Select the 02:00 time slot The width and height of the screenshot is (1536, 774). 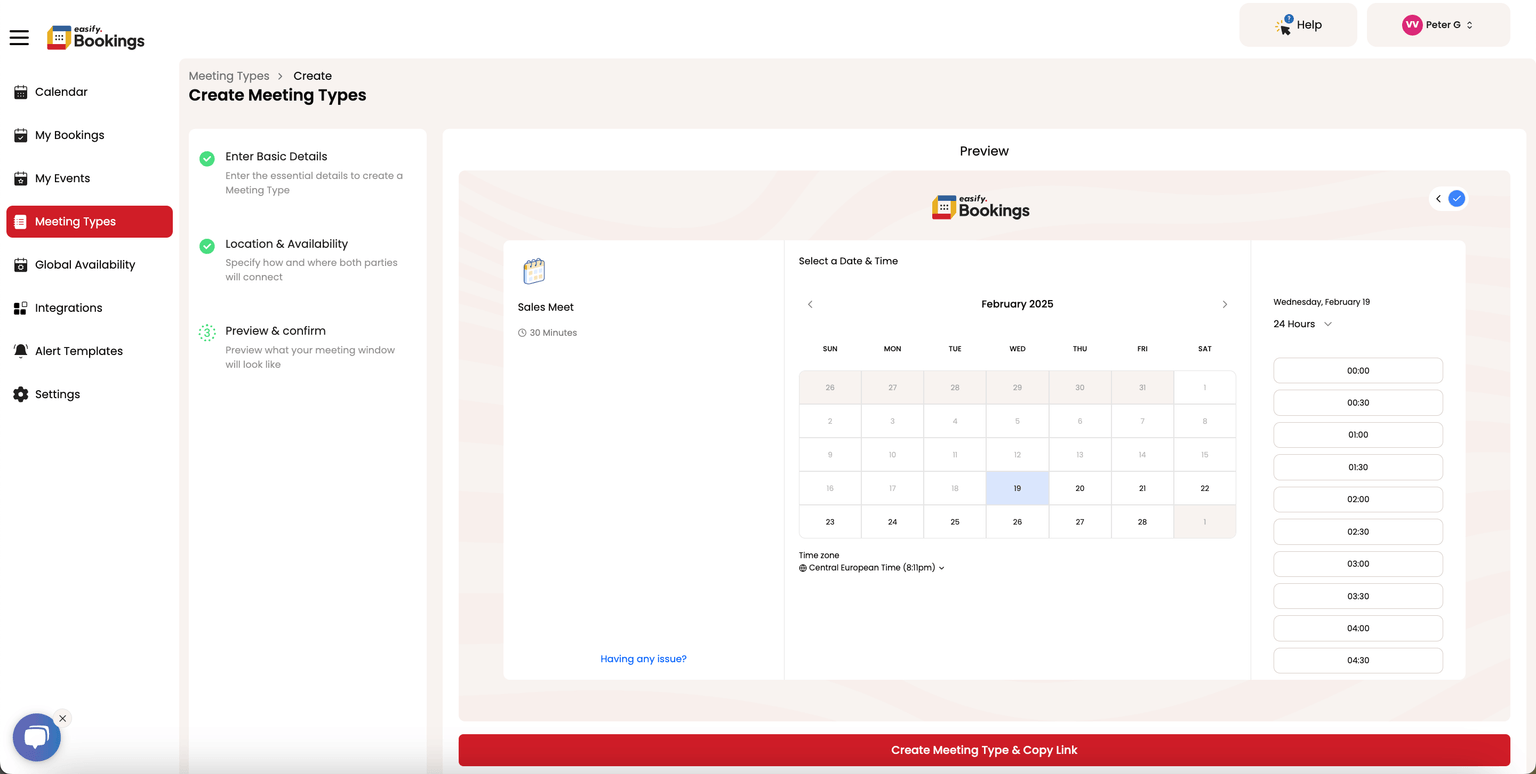[x=1358, y=499]
